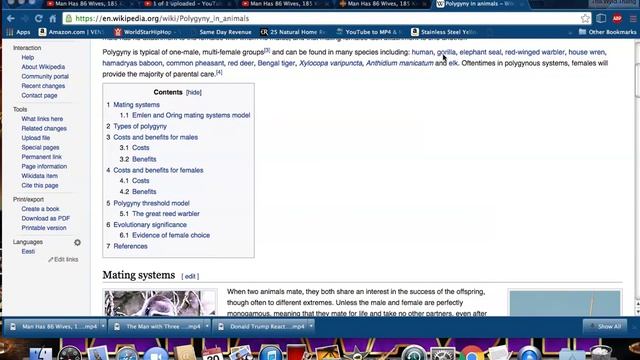Open the Same Day Revenue bookmark

pyautogui.click(x=225, y=32)
